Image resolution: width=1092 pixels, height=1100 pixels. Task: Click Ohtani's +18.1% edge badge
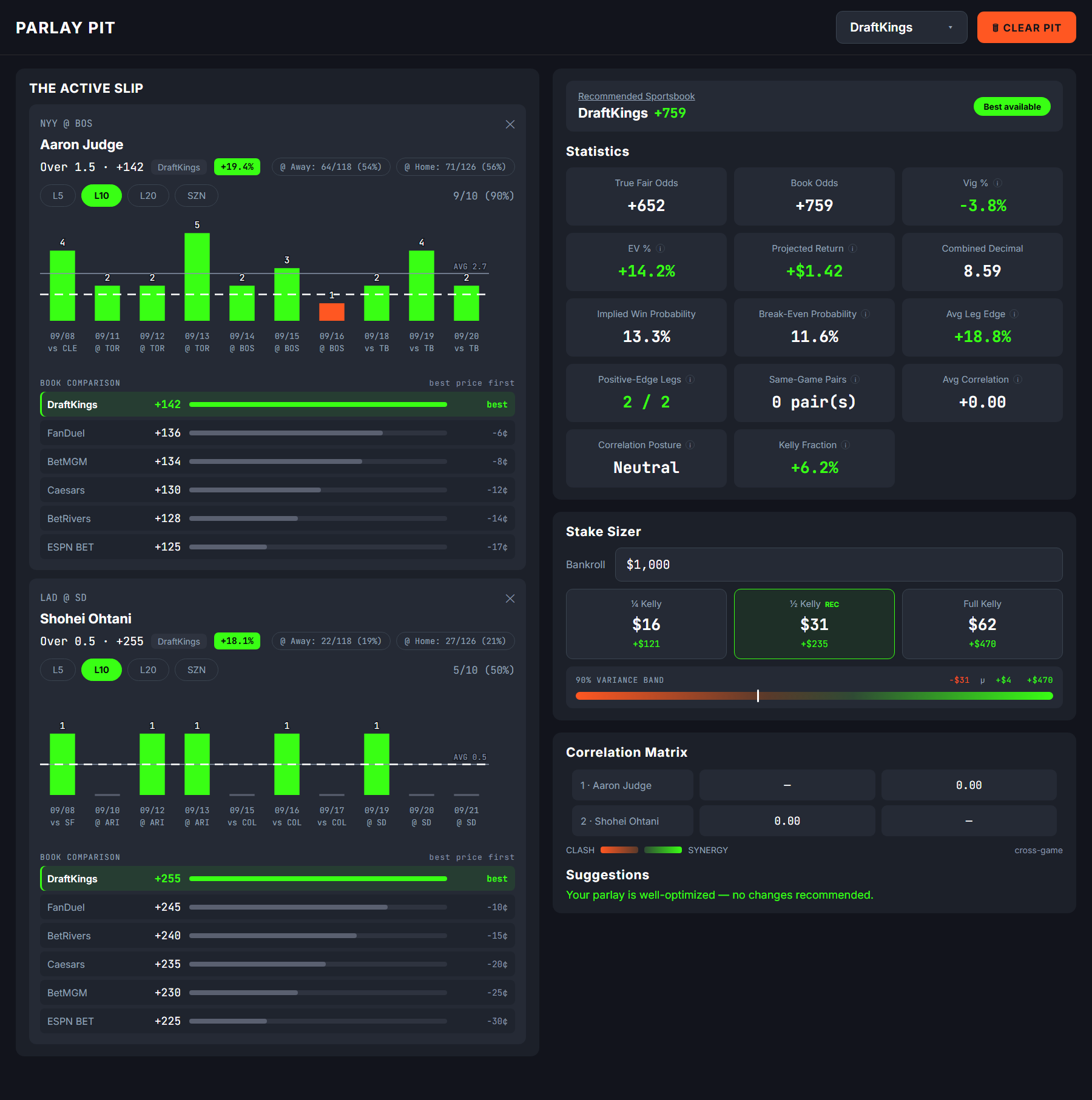click(x=237, y=641)
